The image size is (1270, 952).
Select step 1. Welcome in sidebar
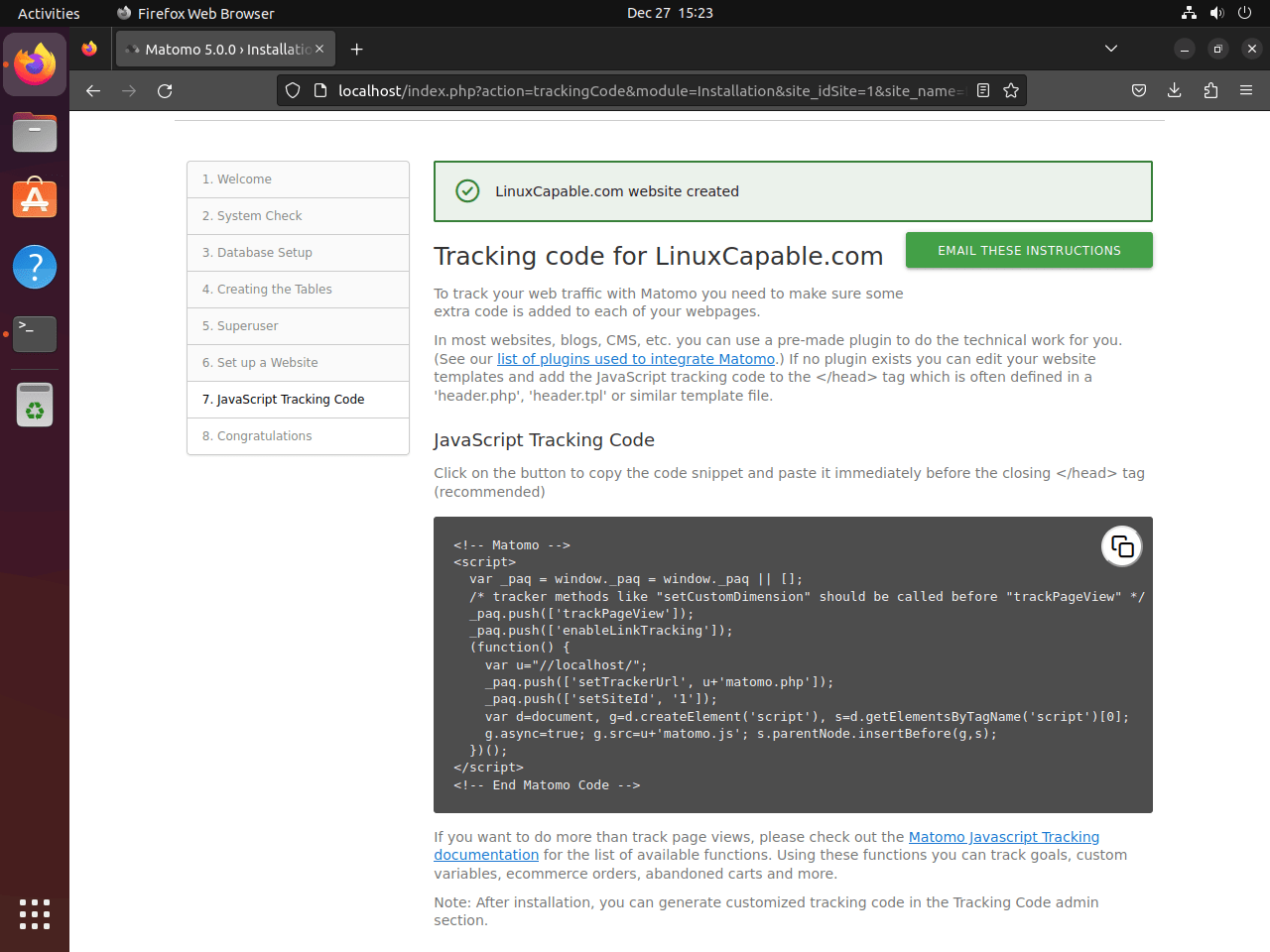click(x=298, y=179)
